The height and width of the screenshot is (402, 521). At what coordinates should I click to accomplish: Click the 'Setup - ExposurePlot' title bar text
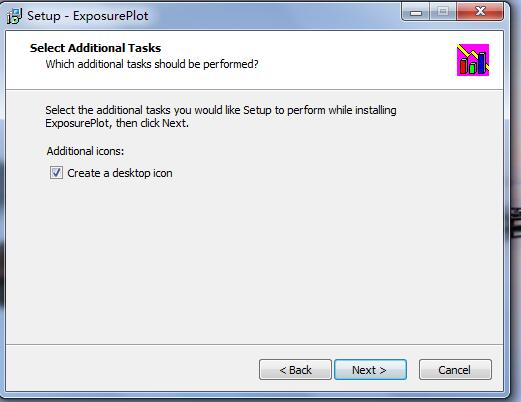coord(88,16)
